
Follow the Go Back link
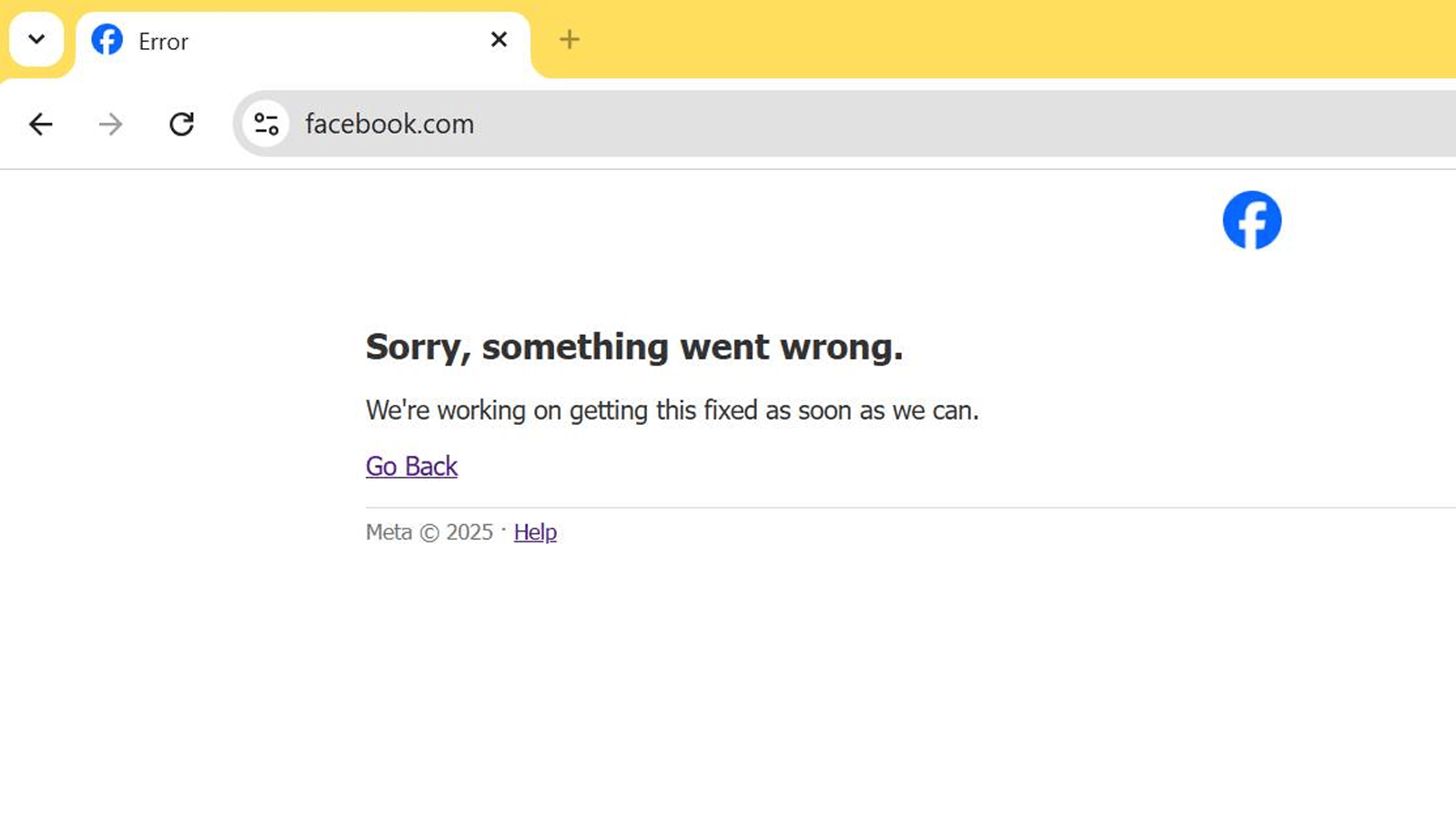click(411, 466)
